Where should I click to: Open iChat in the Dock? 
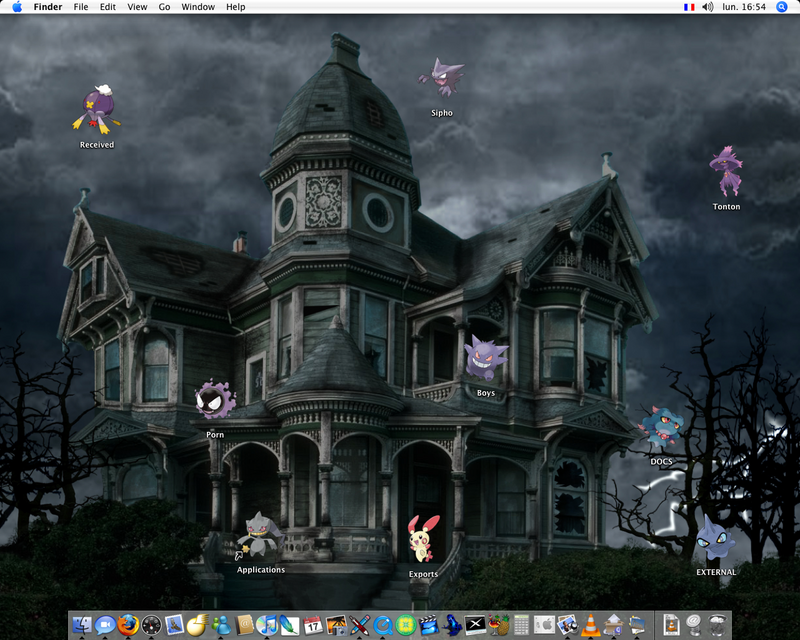pos(105,625)
